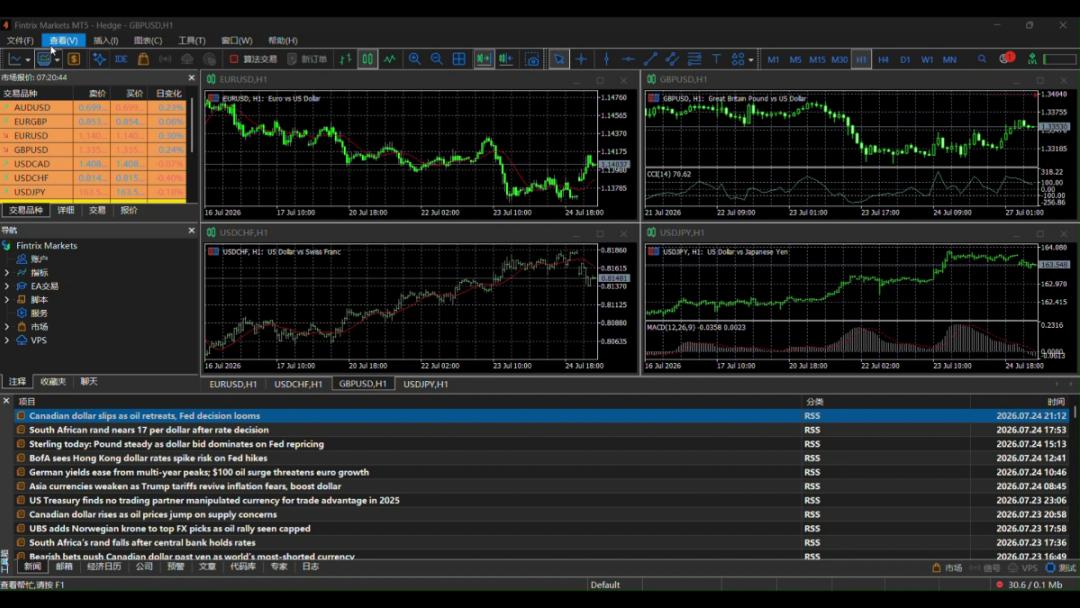The image size is (1080, 608).
Task: Select the text label tool
Action: click(x=716, y=59)
